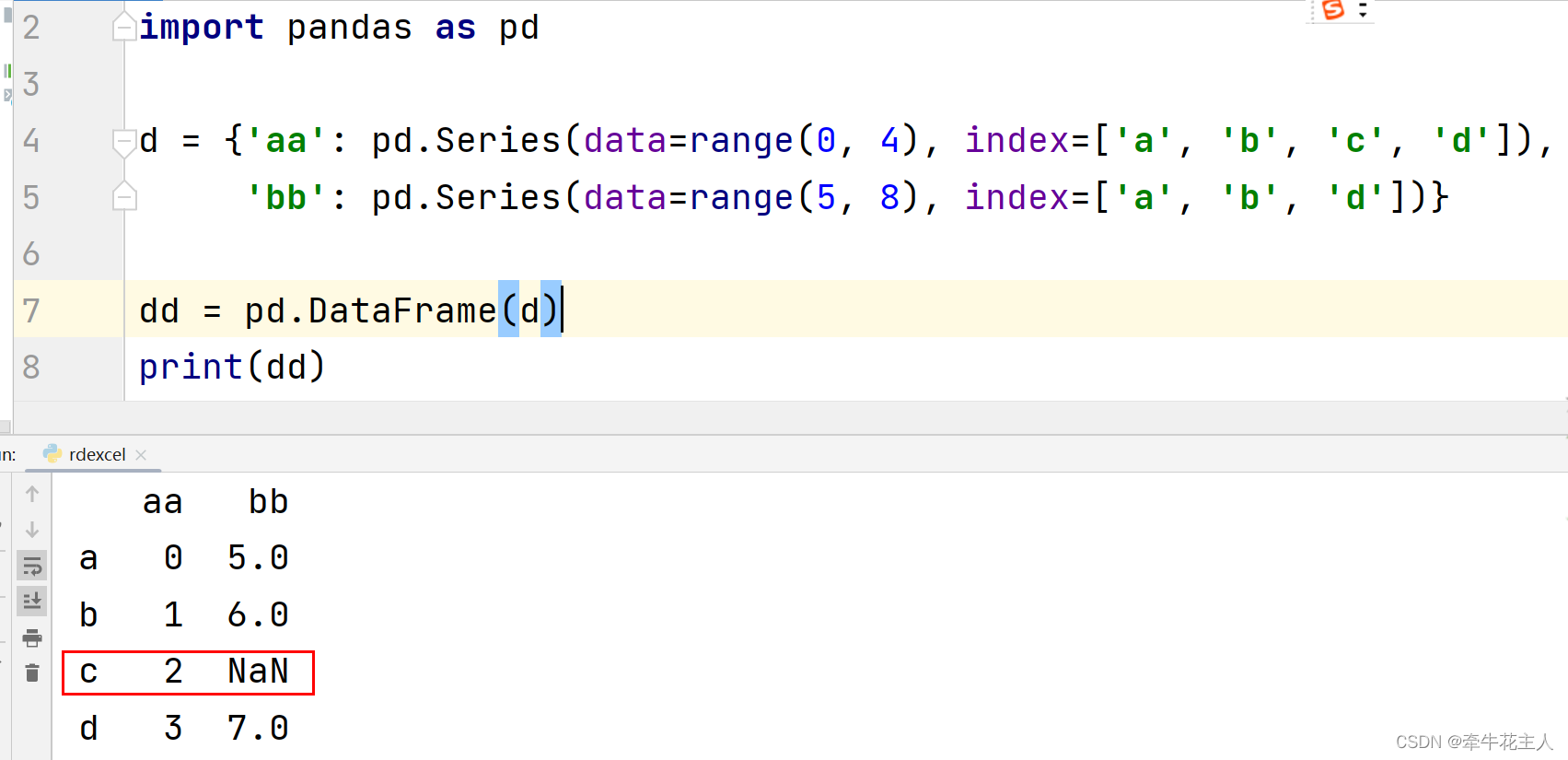Collapse the code fold marker at line 4
Image resolution: width=1568 pixels, height=760 pixels.
(124, 143)
